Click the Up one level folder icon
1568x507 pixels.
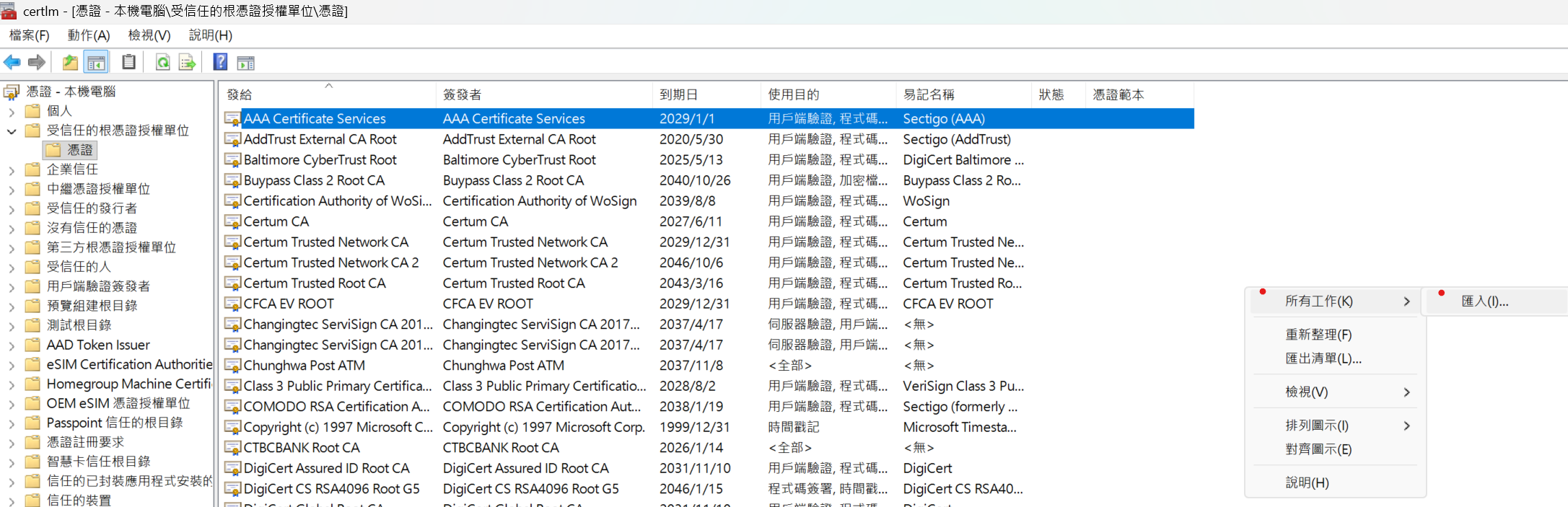point(70,63)
